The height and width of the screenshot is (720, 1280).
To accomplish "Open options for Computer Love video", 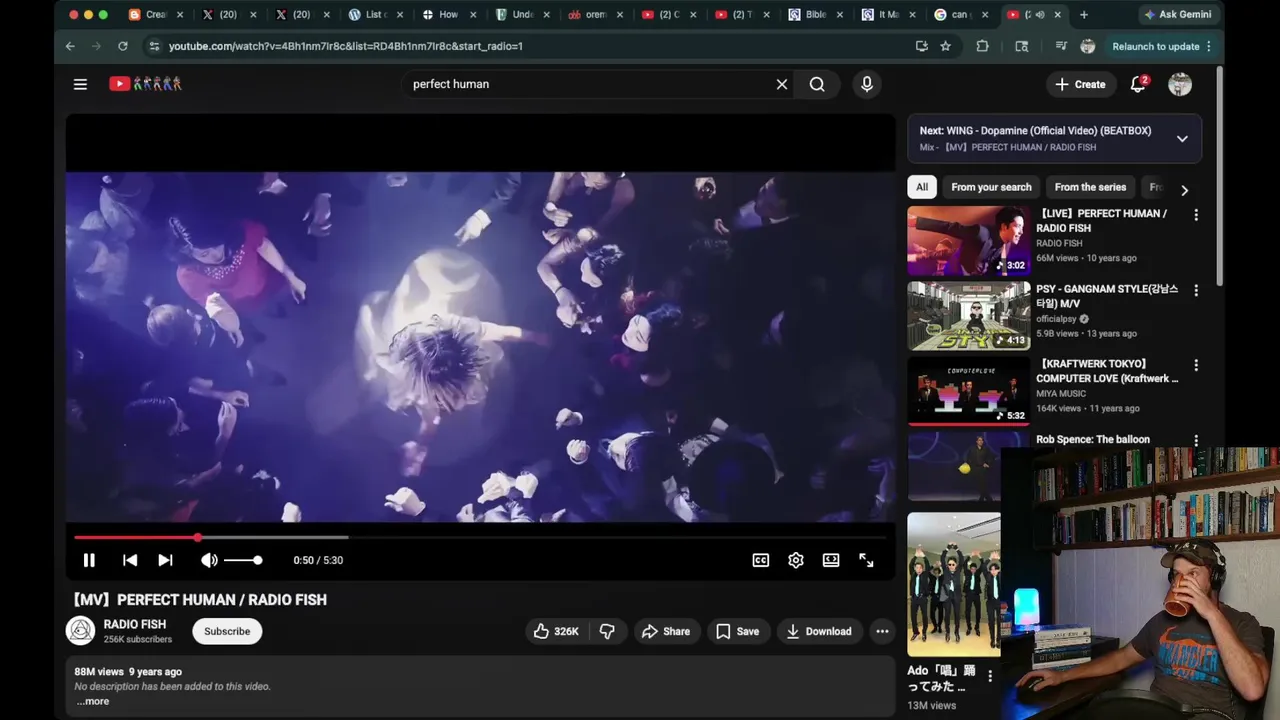I will pos(1196,365).
